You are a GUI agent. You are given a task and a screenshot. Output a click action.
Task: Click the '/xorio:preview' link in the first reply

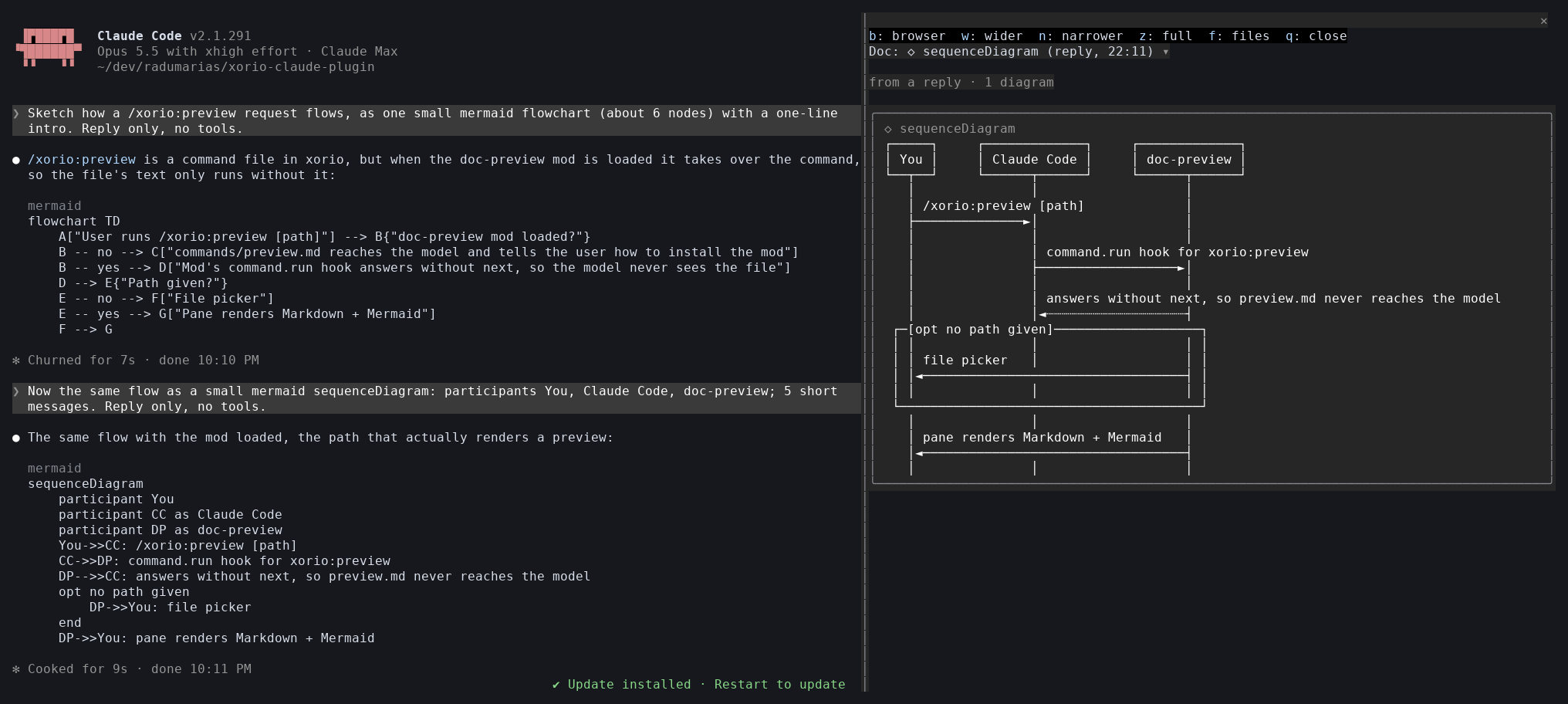(x=82, y=160)
